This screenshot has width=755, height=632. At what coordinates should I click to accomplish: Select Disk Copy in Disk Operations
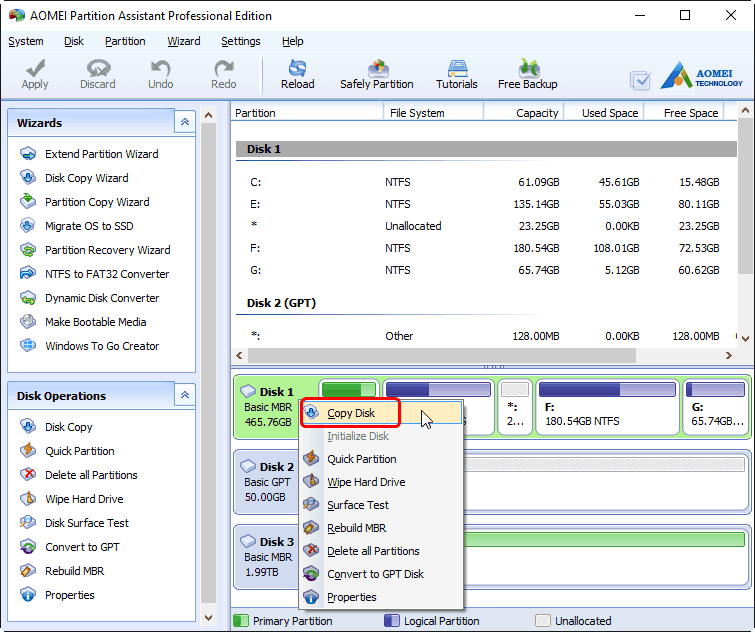(69, 427)
